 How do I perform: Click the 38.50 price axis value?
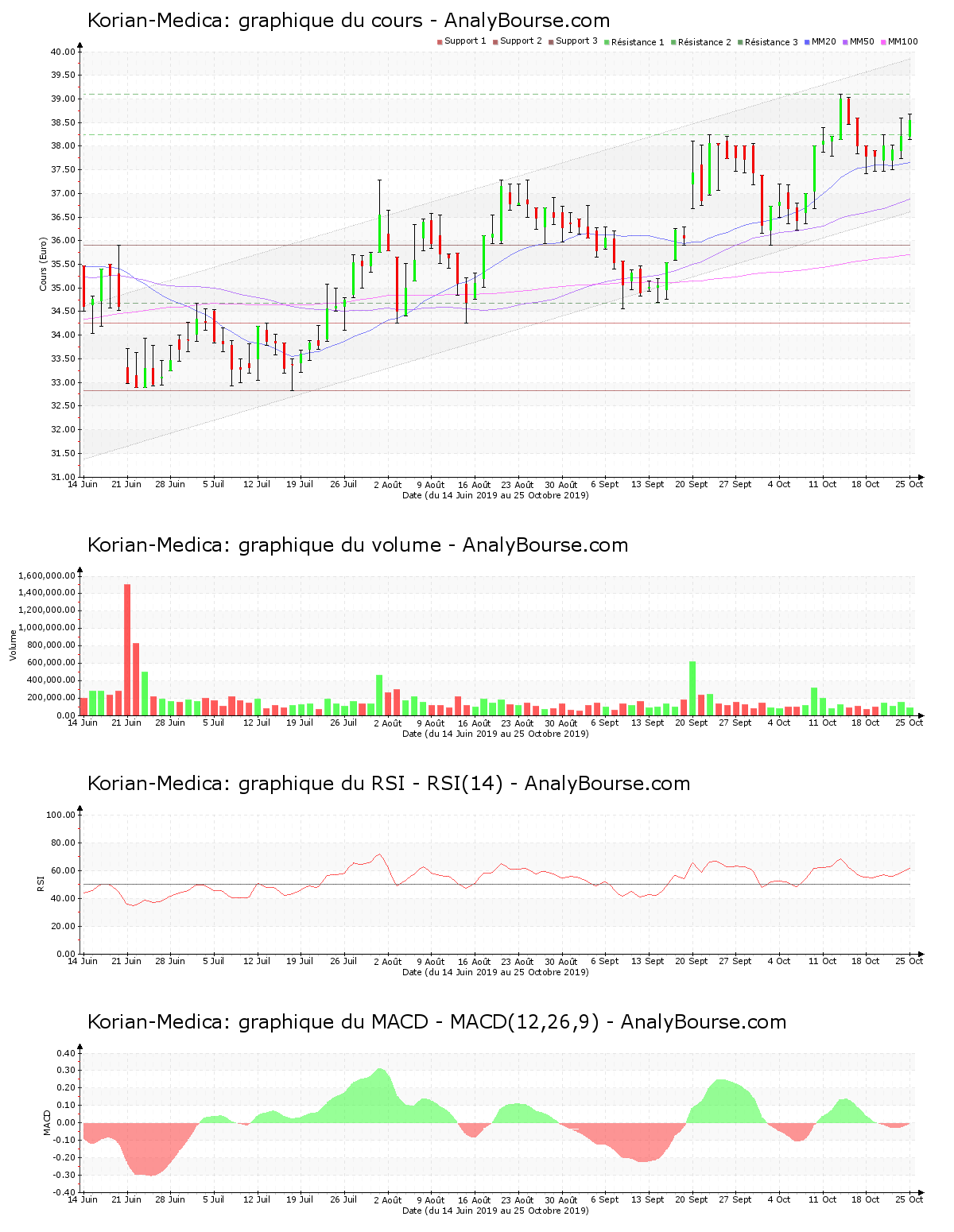pyautogui.click(x=63, y=122)
